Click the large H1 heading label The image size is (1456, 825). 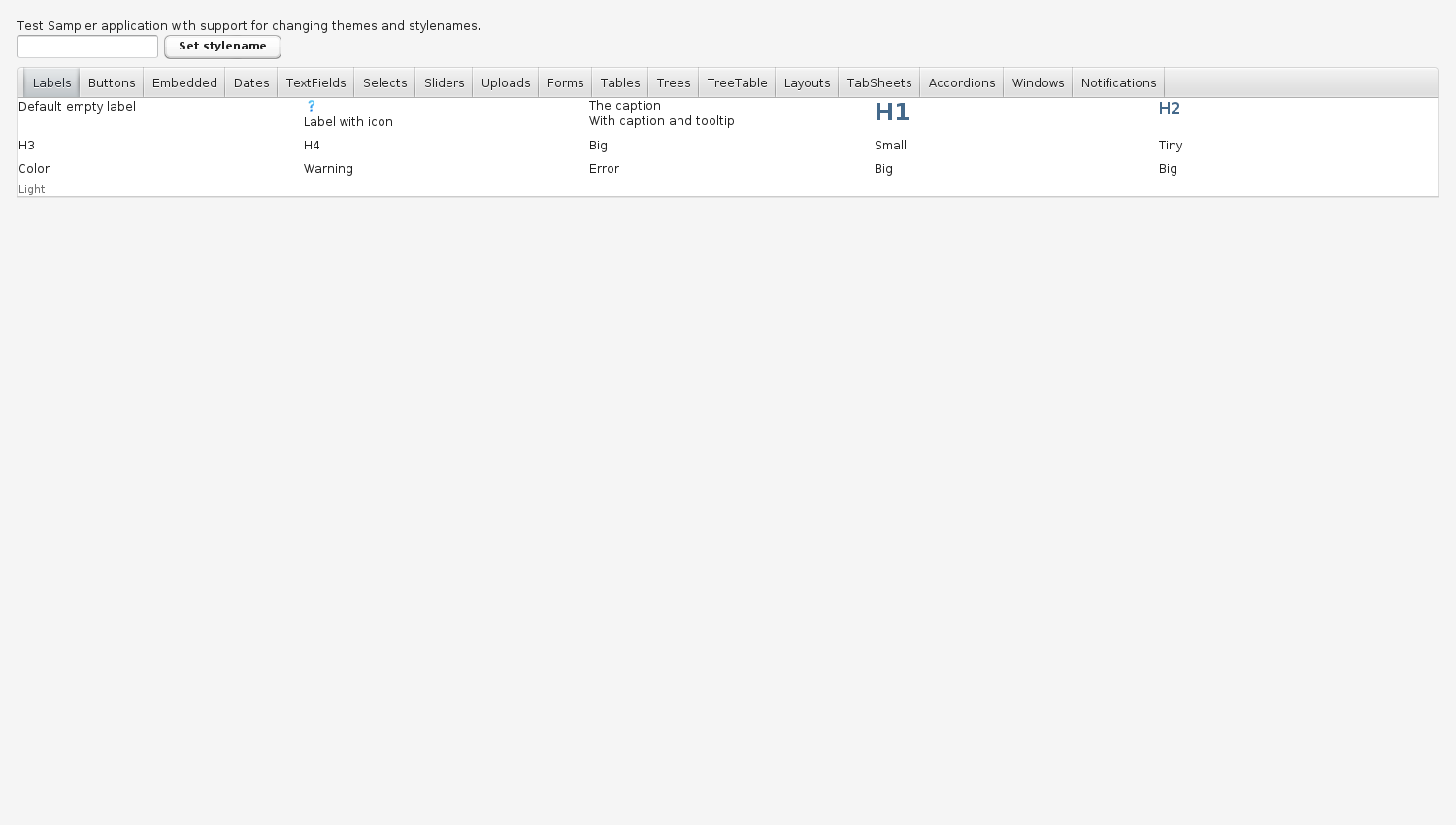coord(891,113)
